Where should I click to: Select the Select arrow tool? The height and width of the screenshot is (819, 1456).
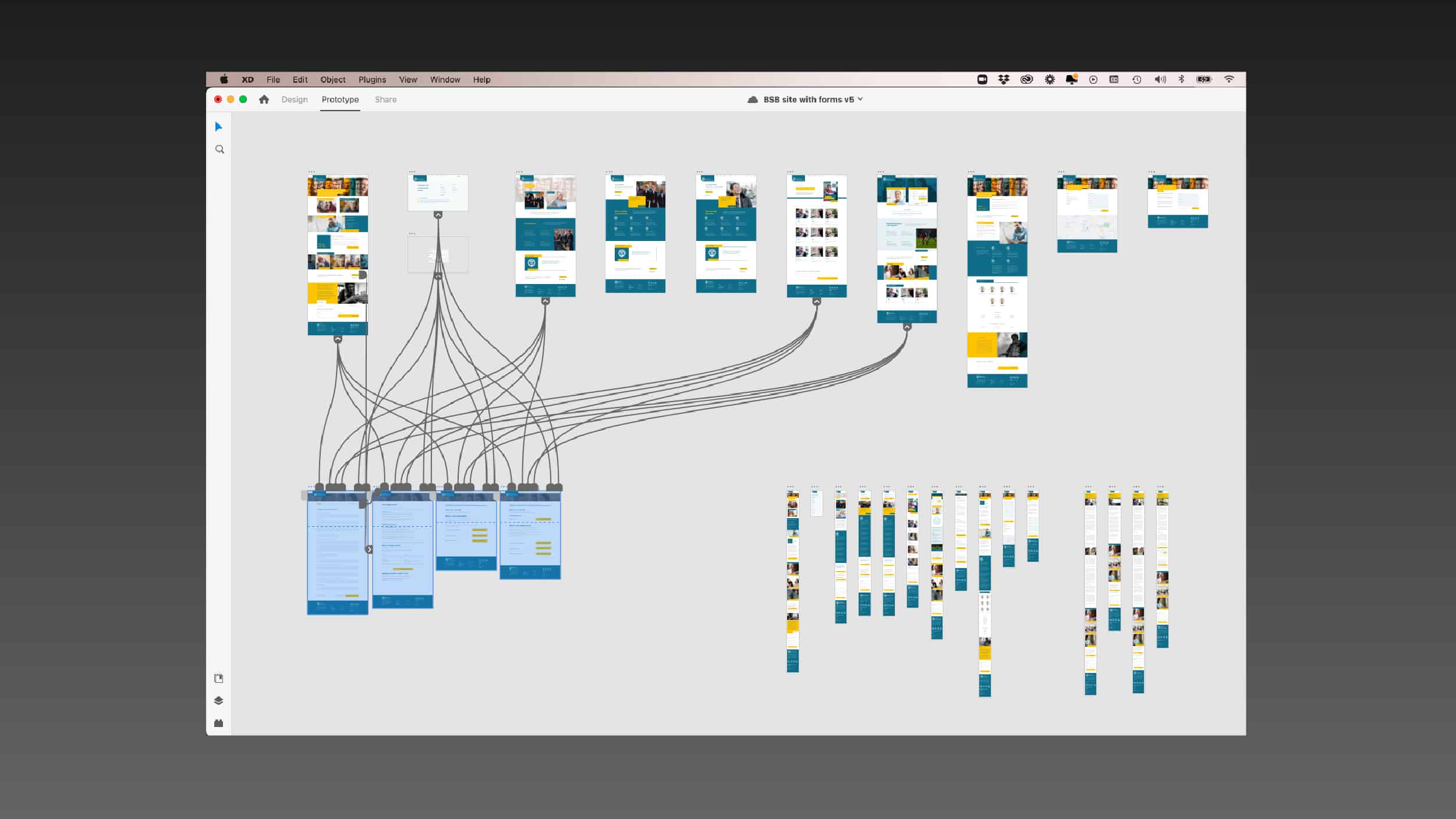[219, 127]
